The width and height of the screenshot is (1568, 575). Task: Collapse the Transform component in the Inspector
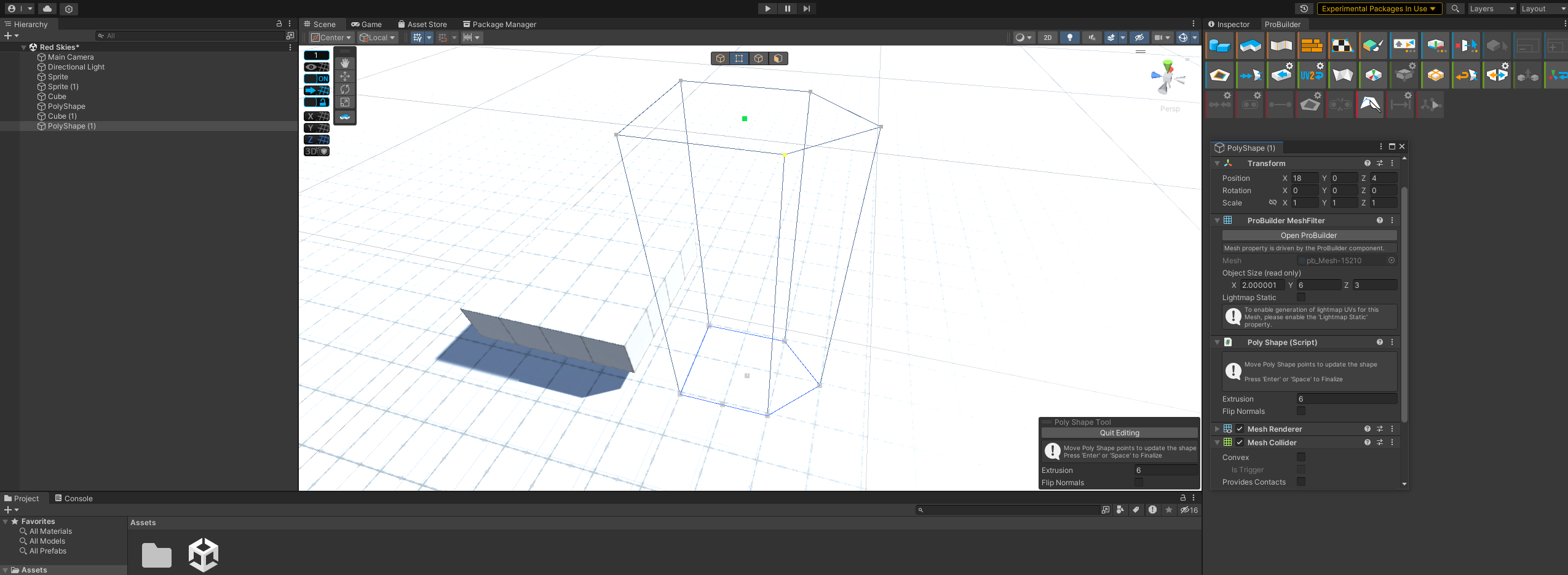pos(1218,163)
